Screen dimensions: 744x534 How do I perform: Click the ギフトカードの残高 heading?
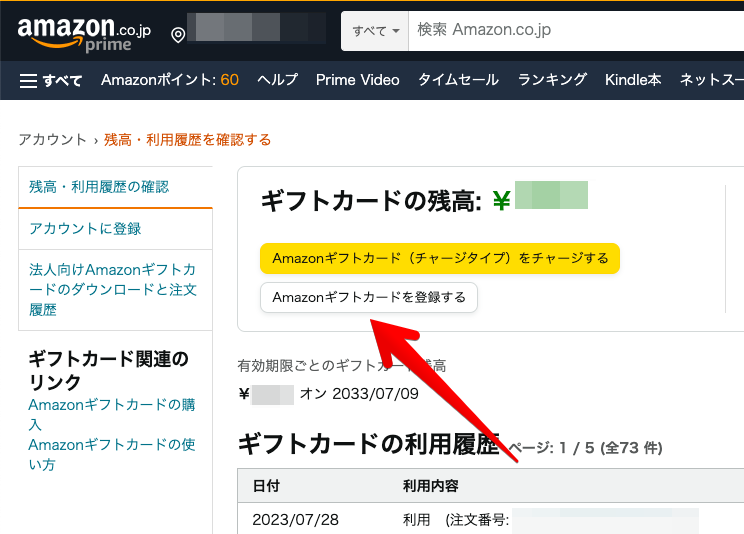[x=371, y=201]
